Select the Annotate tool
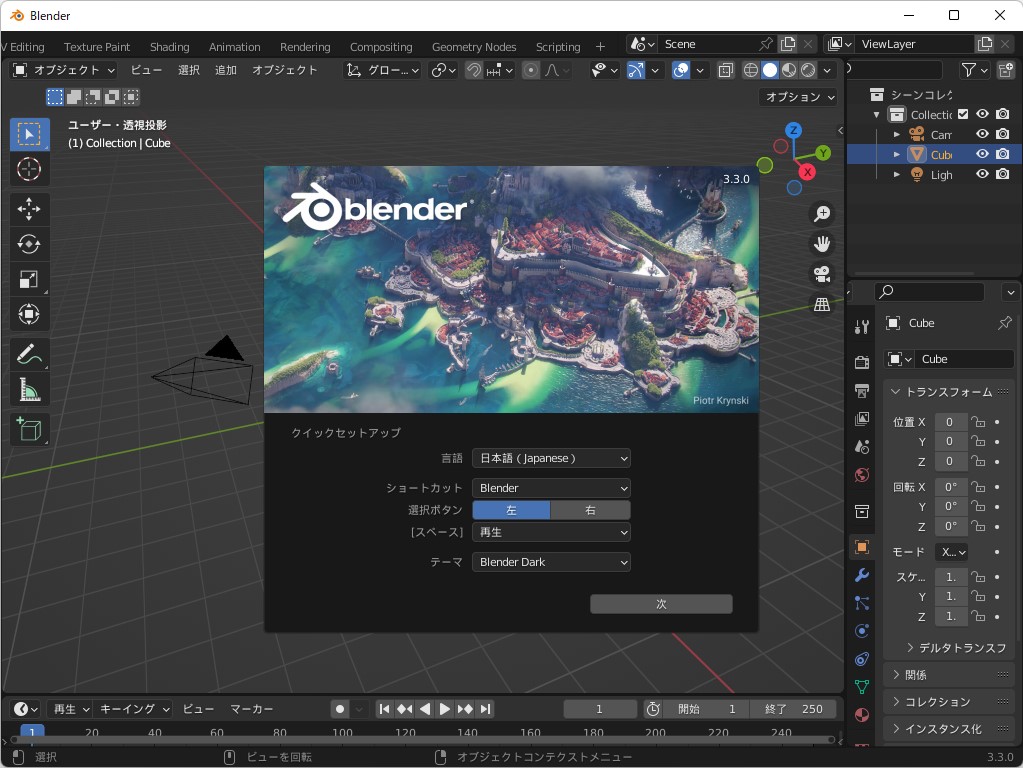1023x768 pixels. [29, 354]
